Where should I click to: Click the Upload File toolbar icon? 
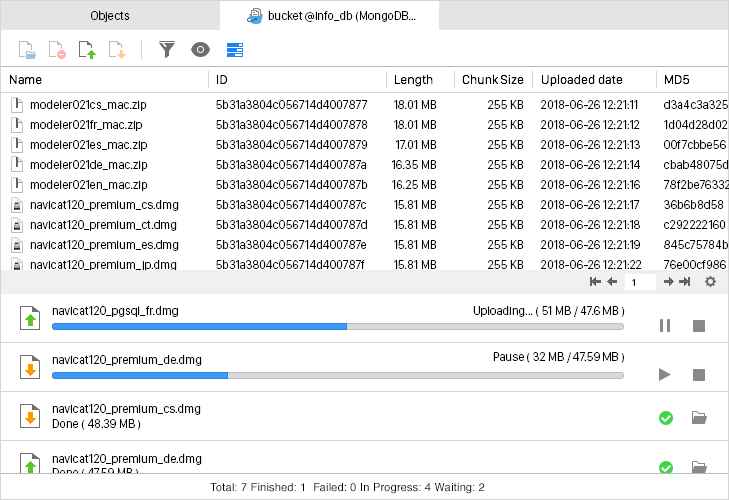pyautogui.click(x=87, y=50)
